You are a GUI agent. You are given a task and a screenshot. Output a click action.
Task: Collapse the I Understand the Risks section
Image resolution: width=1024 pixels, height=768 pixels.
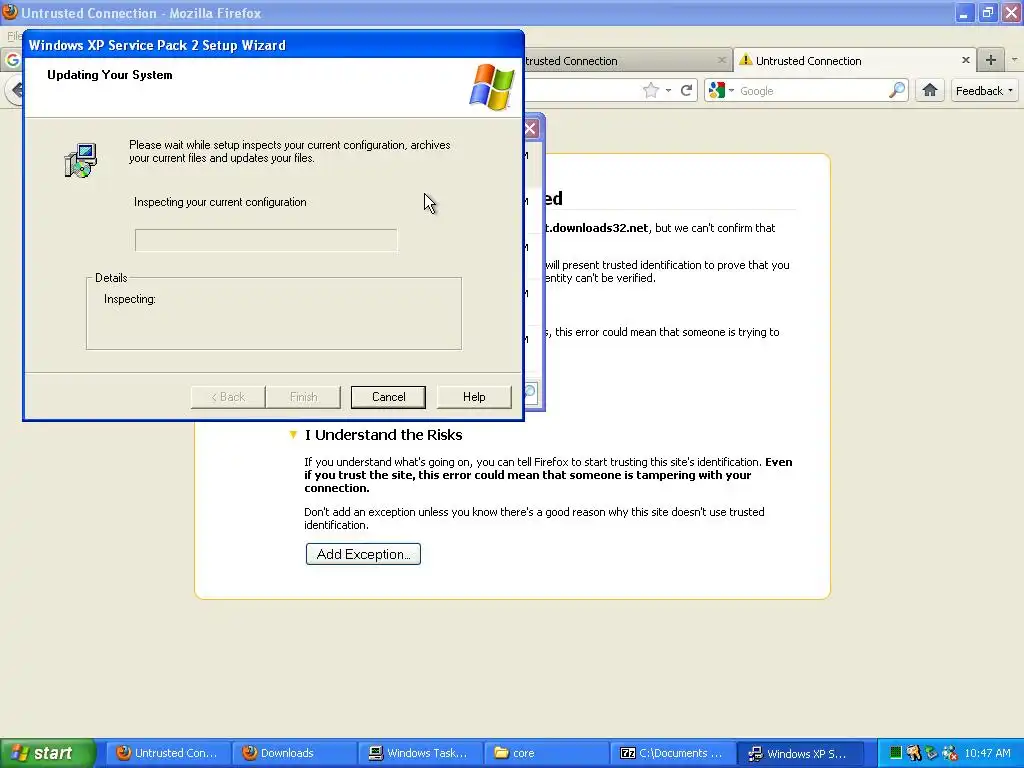tap(293, 435)
